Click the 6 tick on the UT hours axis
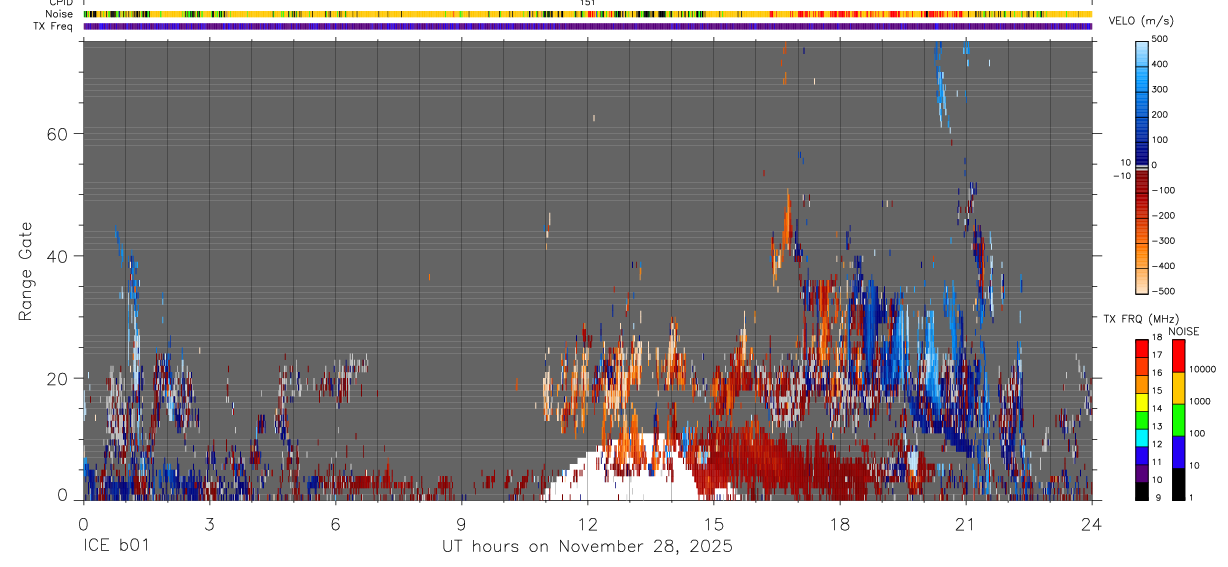The height and width of the screenshot is (567, 1228). click(335, 523)
